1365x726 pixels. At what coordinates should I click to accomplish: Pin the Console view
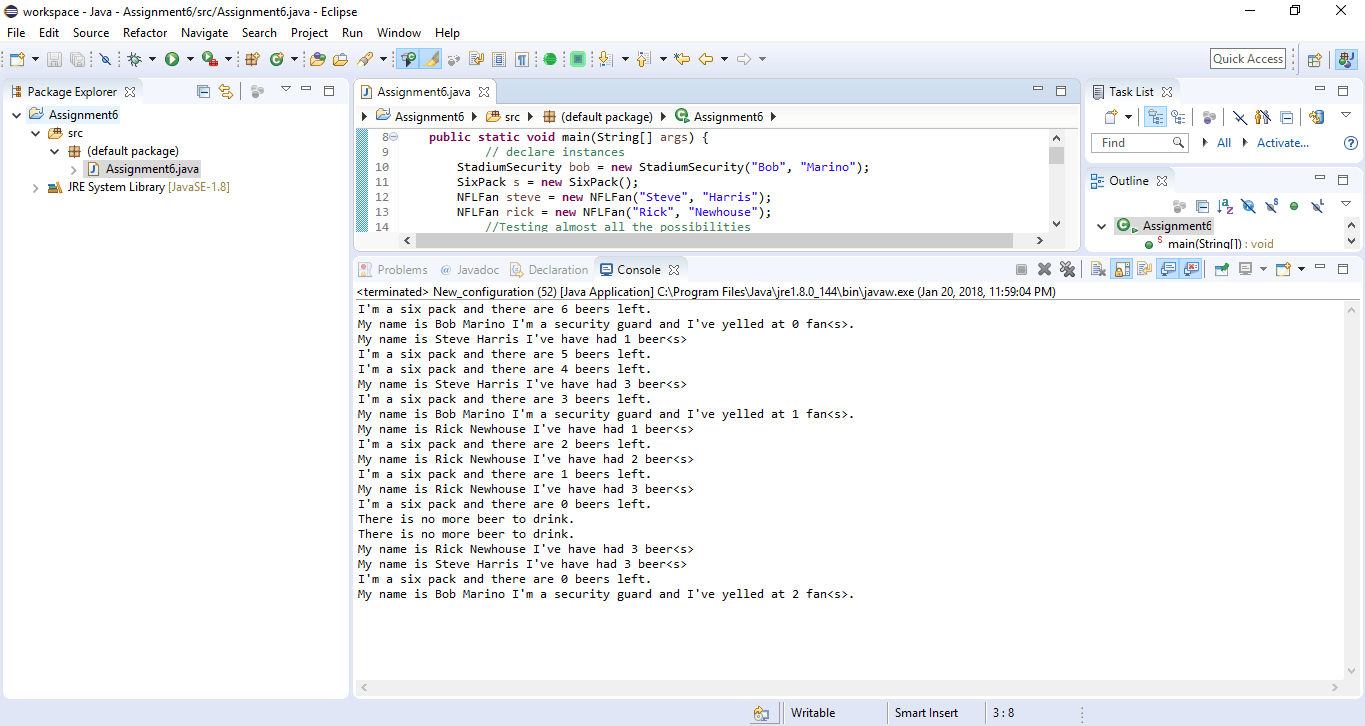pos(1221,269)
